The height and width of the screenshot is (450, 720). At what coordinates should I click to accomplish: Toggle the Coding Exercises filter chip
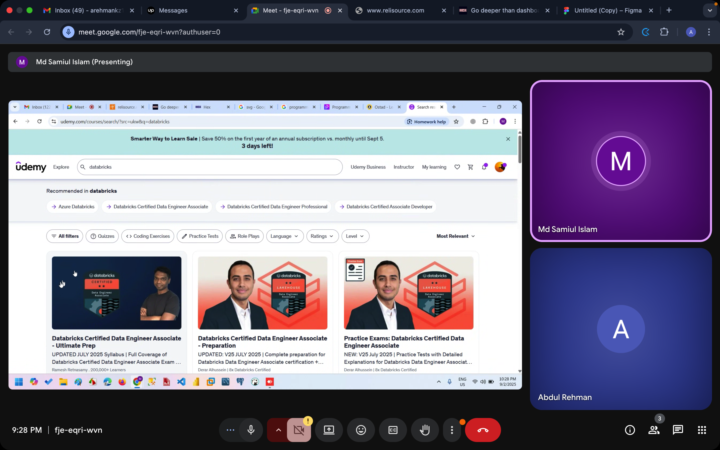click(148, 236)
